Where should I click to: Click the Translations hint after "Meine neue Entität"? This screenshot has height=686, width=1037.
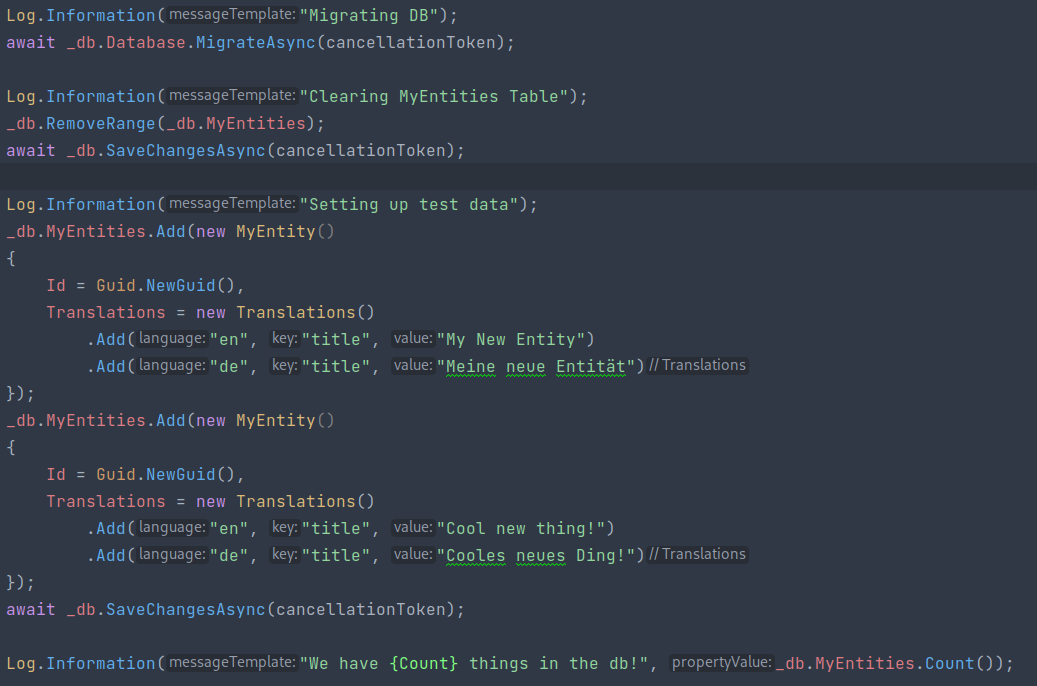click(697, 366)
